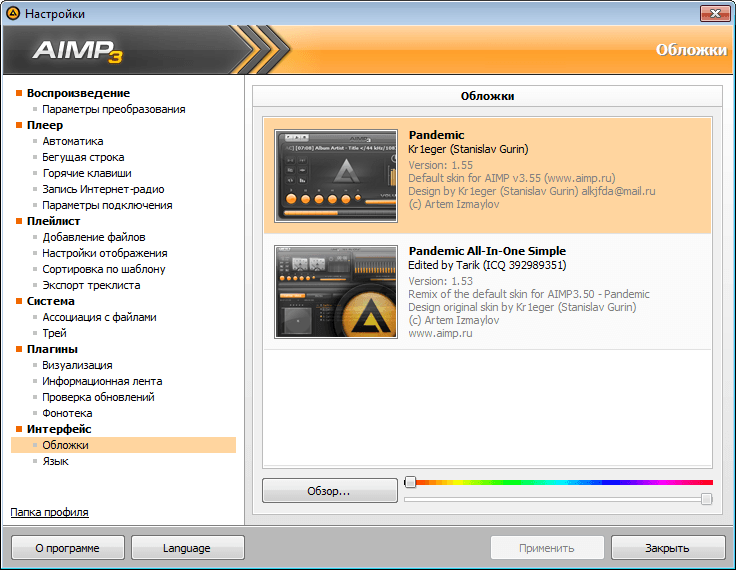Image resolution: width=736 pixels, height=570 pixels.
Task: Open the Плеер settings category
Action: (x=45, y=125)
